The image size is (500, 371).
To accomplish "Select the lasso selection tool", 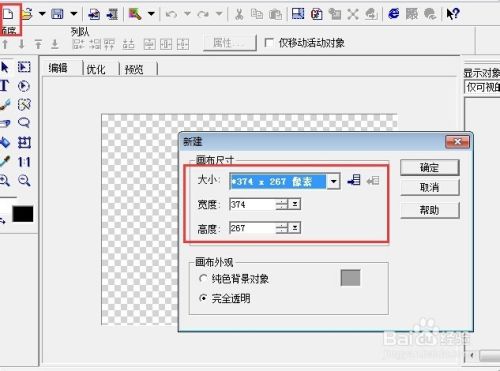I will 24,123.
